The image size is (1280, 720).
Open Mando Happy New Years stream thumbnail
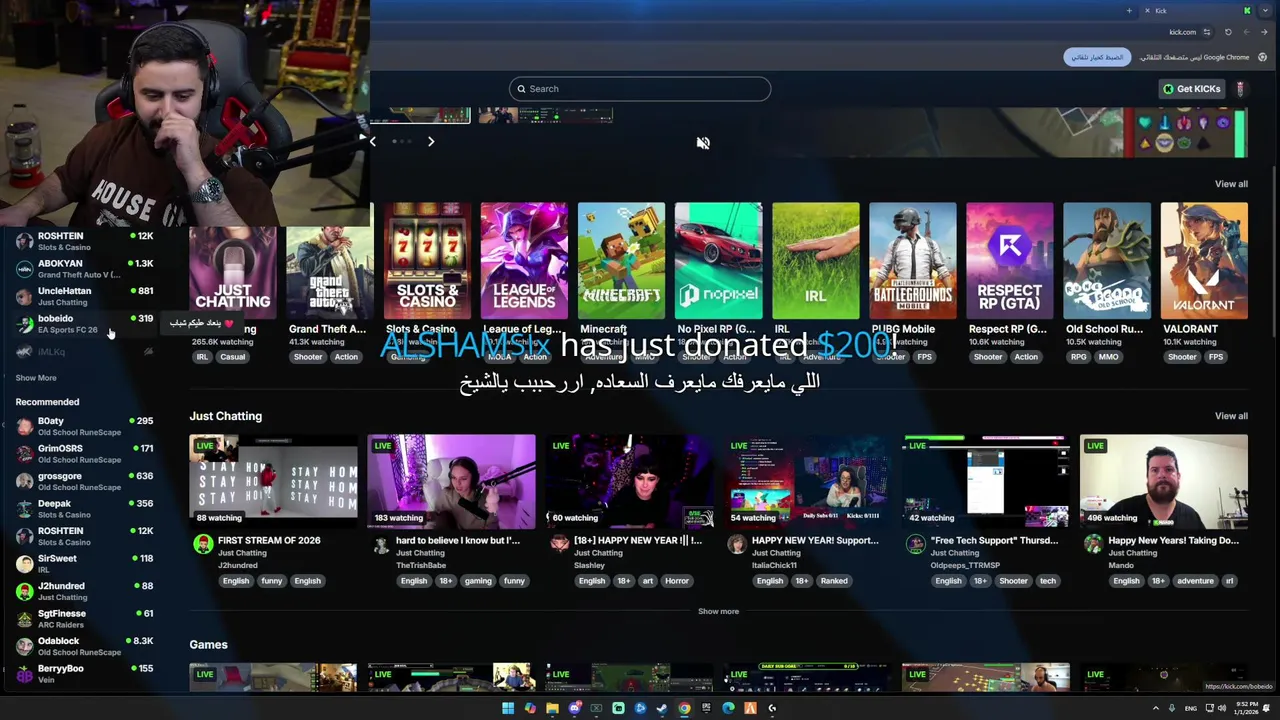click(1164, 481)
